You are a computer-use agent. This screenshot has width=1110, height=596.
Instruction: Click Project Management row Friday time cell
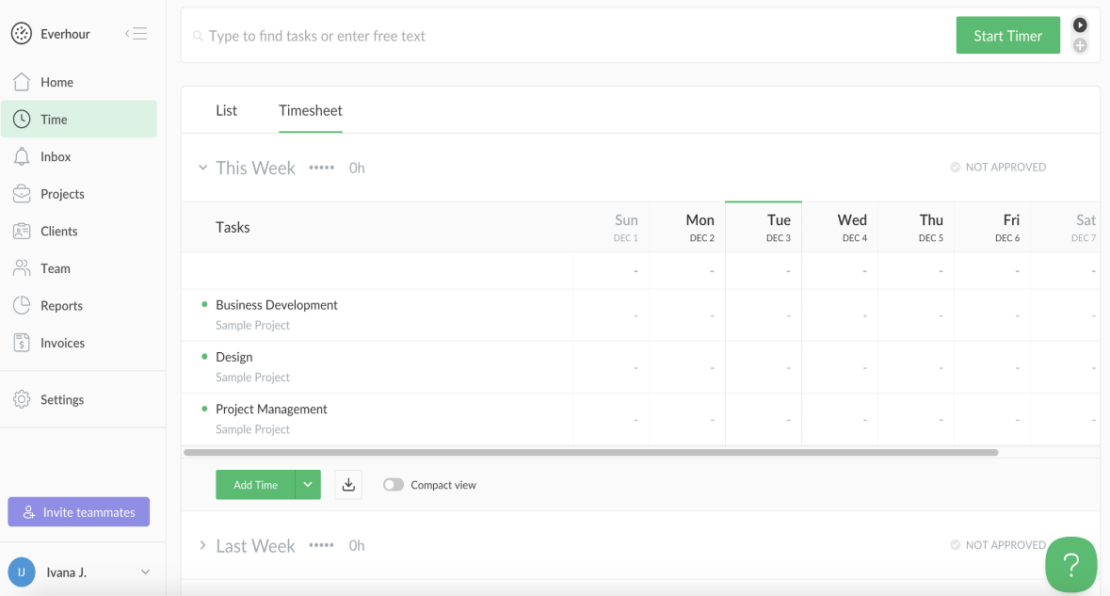point(992,420)
